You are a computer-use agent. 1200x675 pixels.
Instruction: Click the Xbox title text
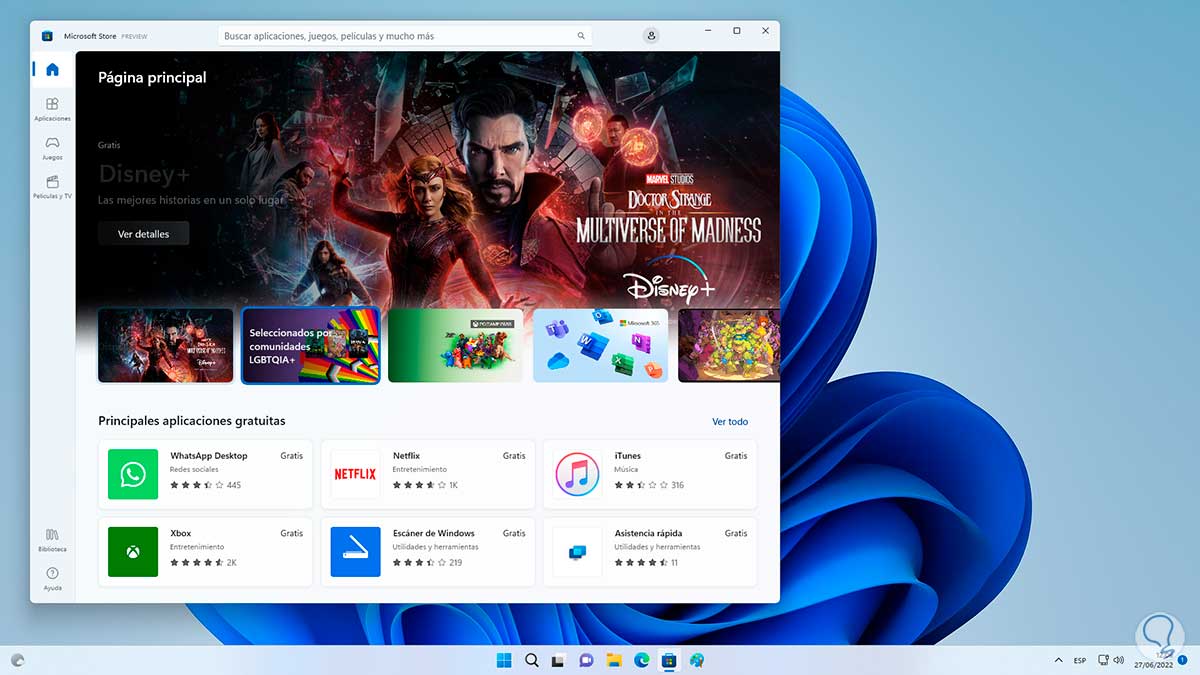pos(181,534)
